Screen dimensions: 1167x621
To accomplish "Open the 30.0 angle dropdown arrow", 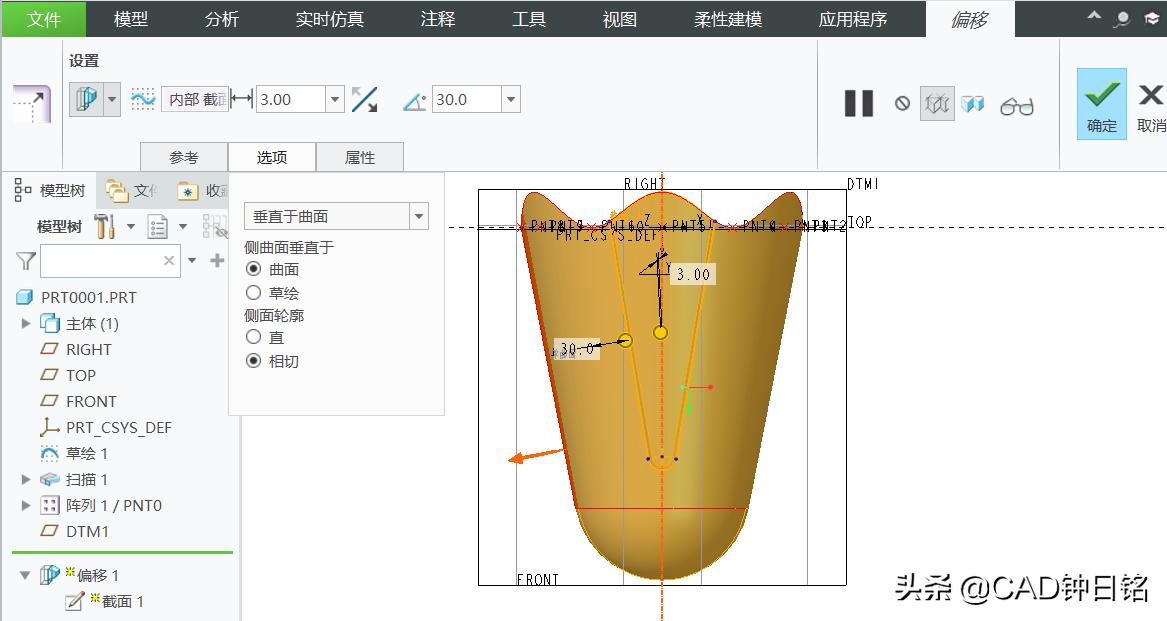I will [511, 99].
